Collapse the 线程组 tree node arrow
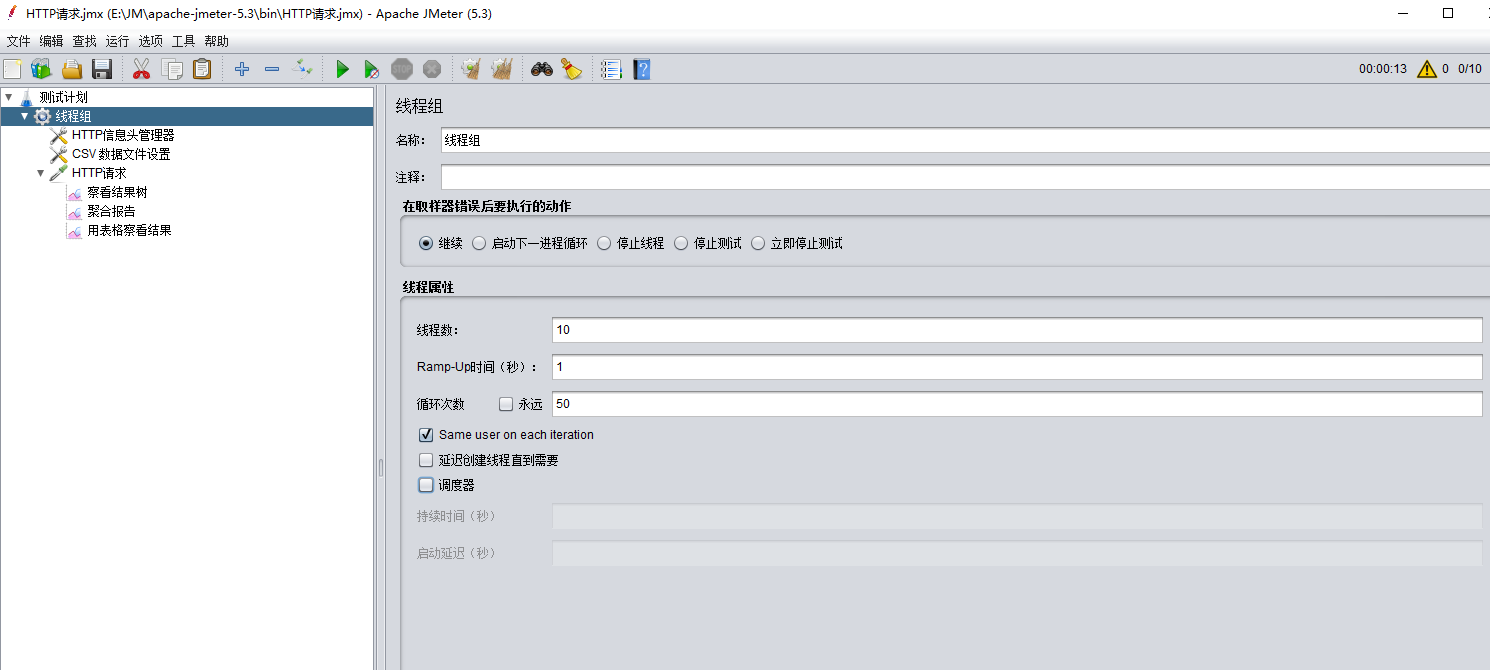1490x670 pixels. click(x=25, y=116)
